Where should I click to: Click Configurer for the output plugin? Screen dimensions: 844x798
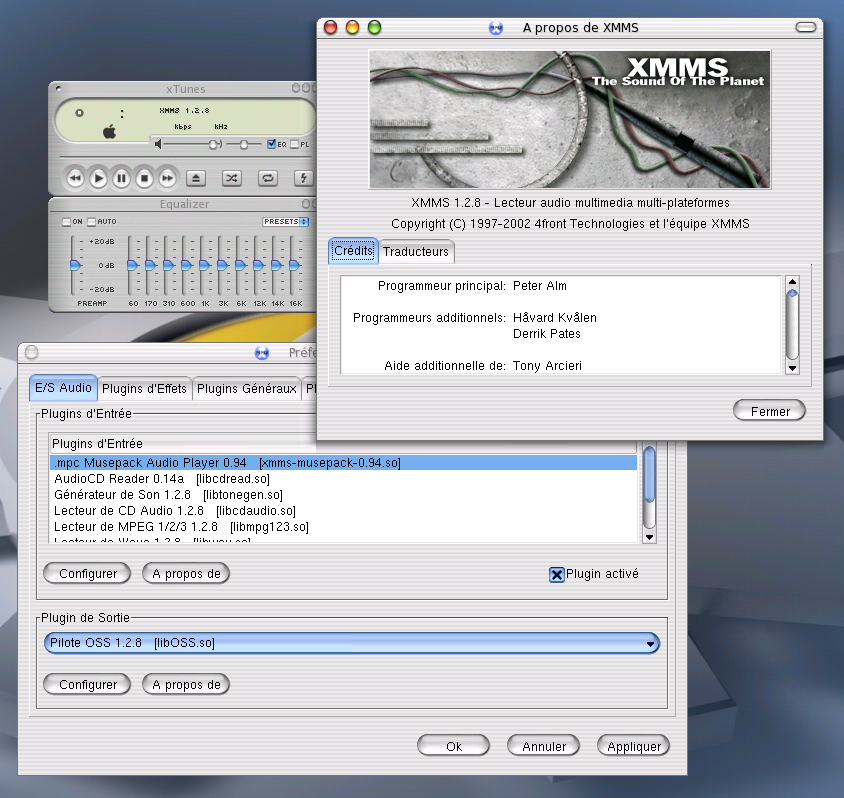coord(87,684)
